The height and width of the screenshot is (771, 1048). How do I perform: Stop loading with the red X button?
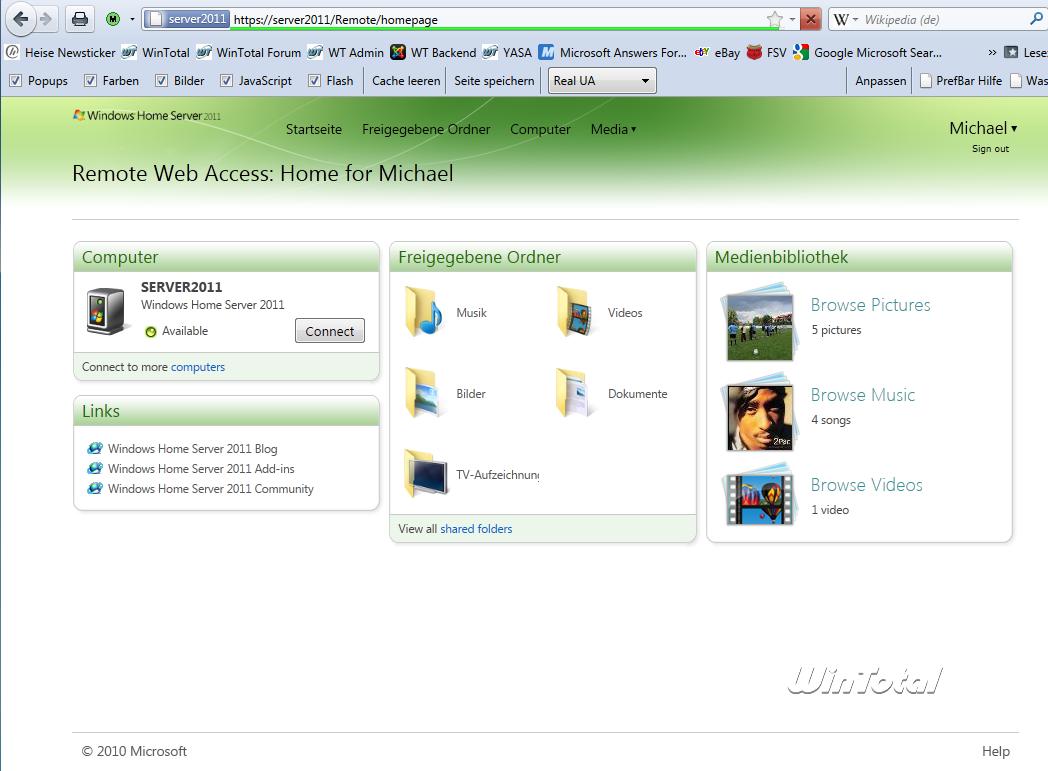(x=810, y=19)
